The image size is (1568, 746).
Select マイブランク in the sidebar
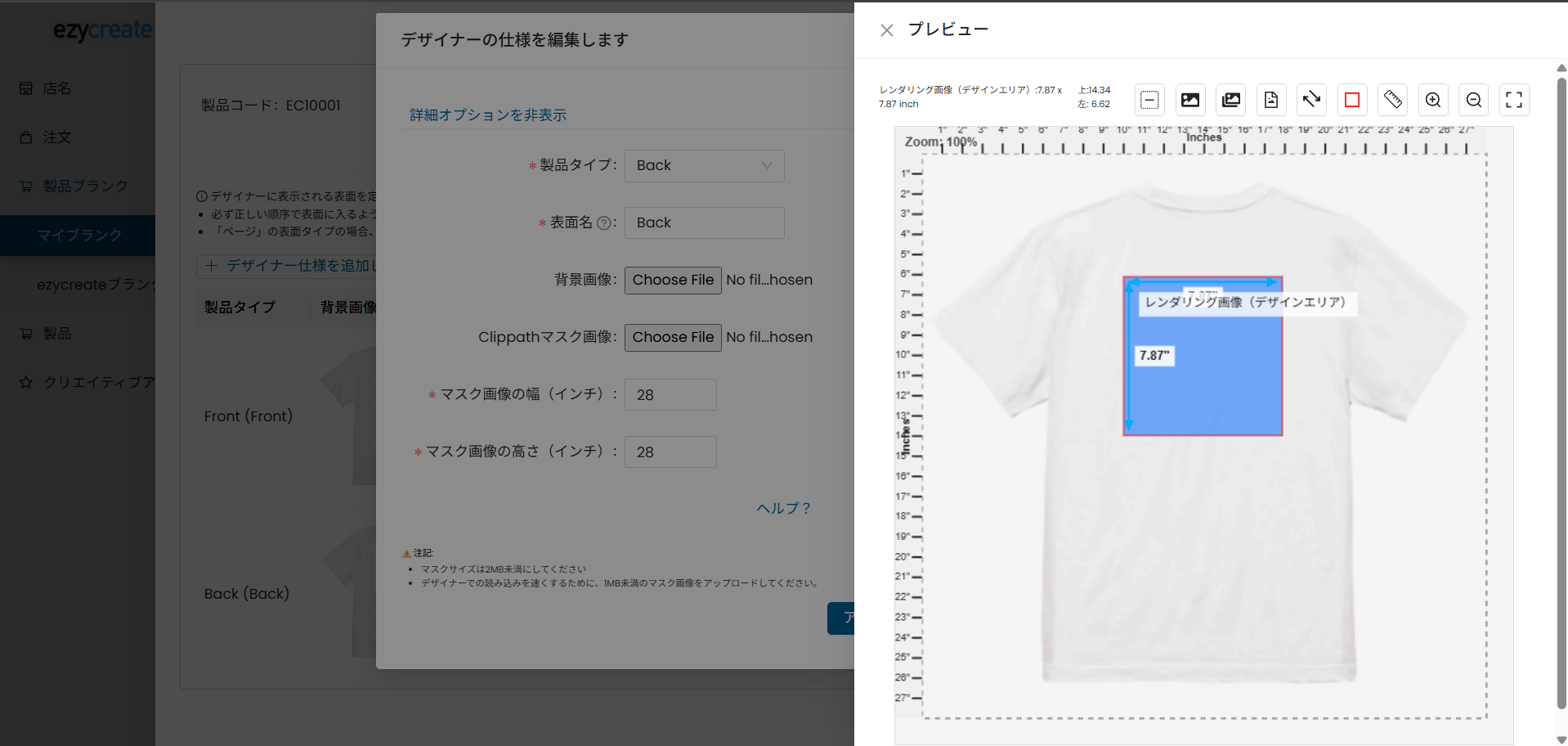coord(79,236)
